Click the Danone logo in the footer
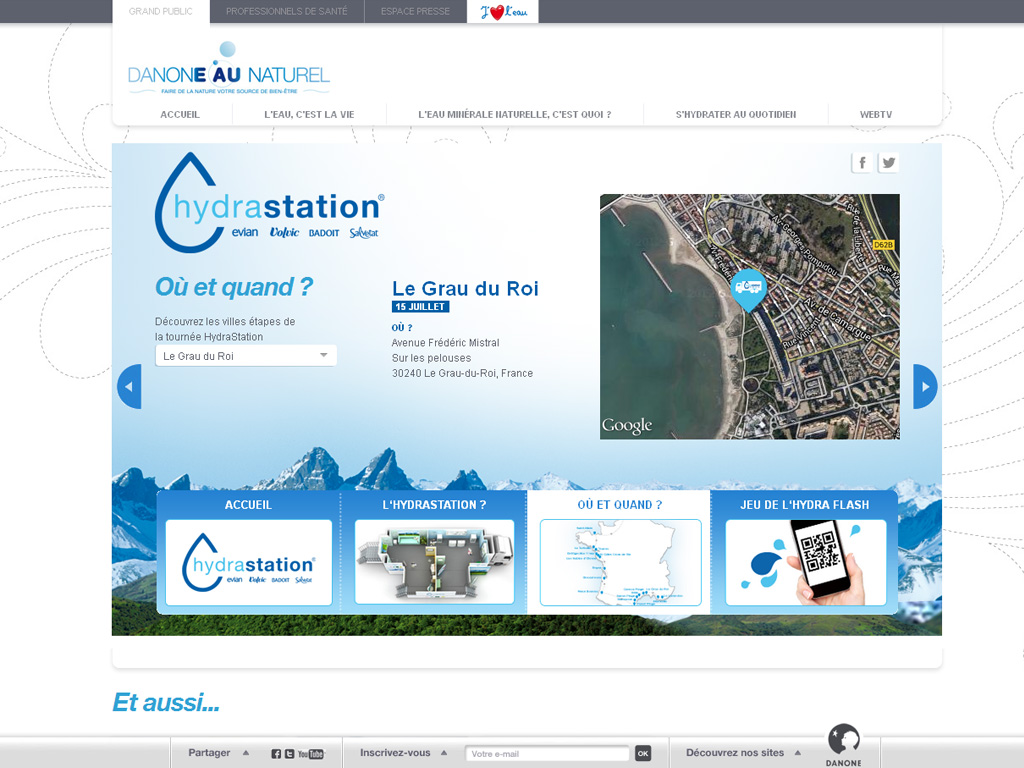This screenshot has width=1024, height=768. coord(844,745)
